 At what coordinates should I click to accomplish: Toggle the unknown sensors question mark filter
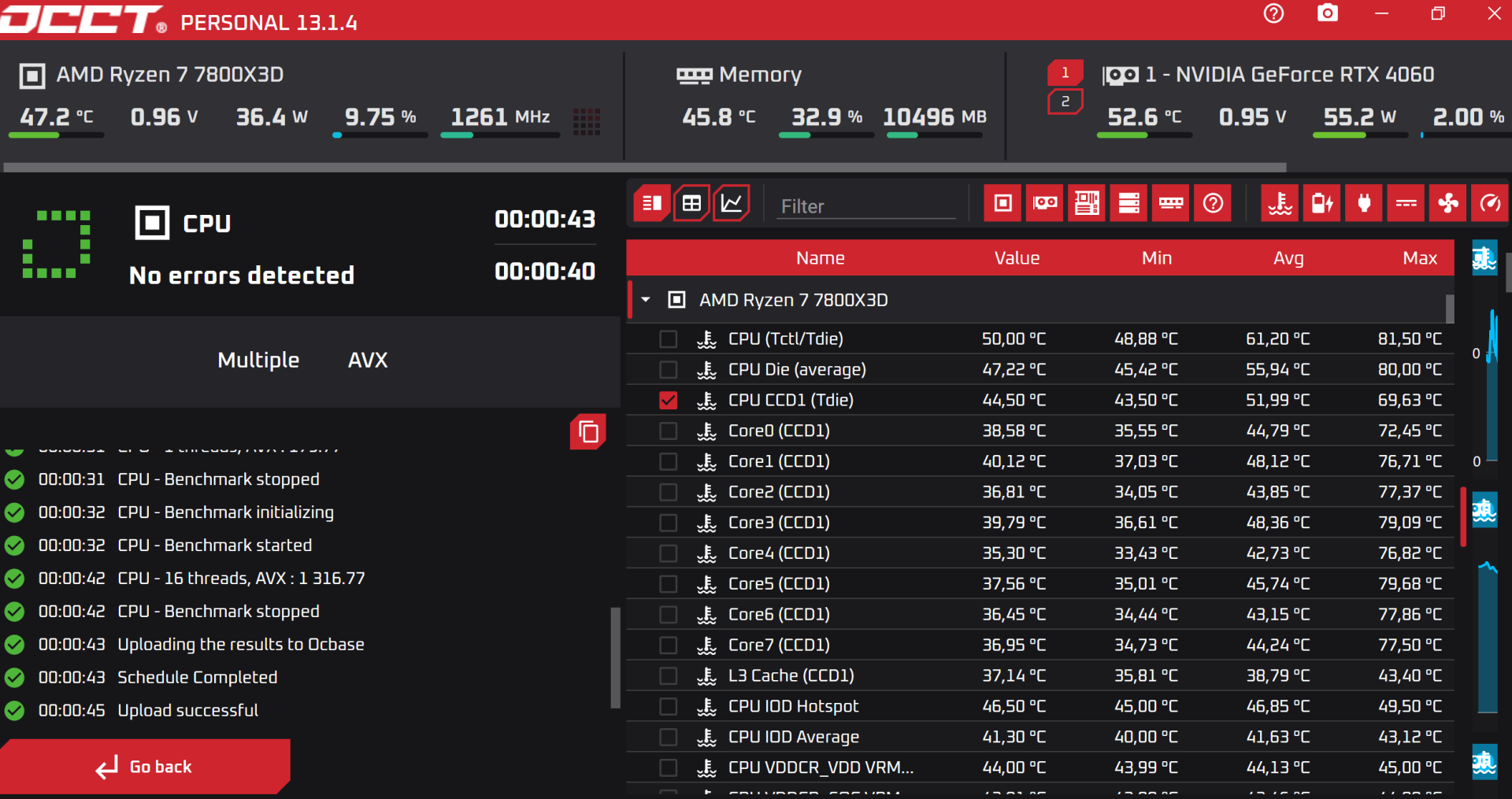(x=1213, y=204)
